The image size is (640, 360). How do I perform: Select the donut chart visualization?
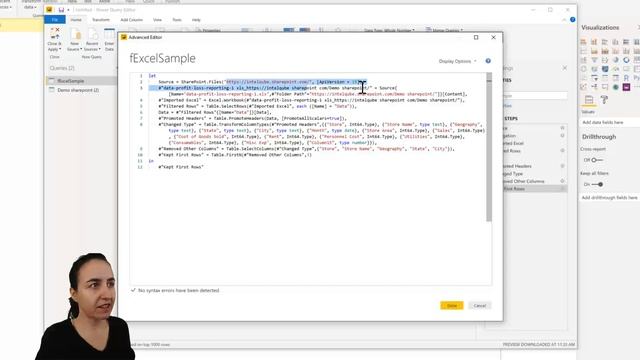(626, 60)
